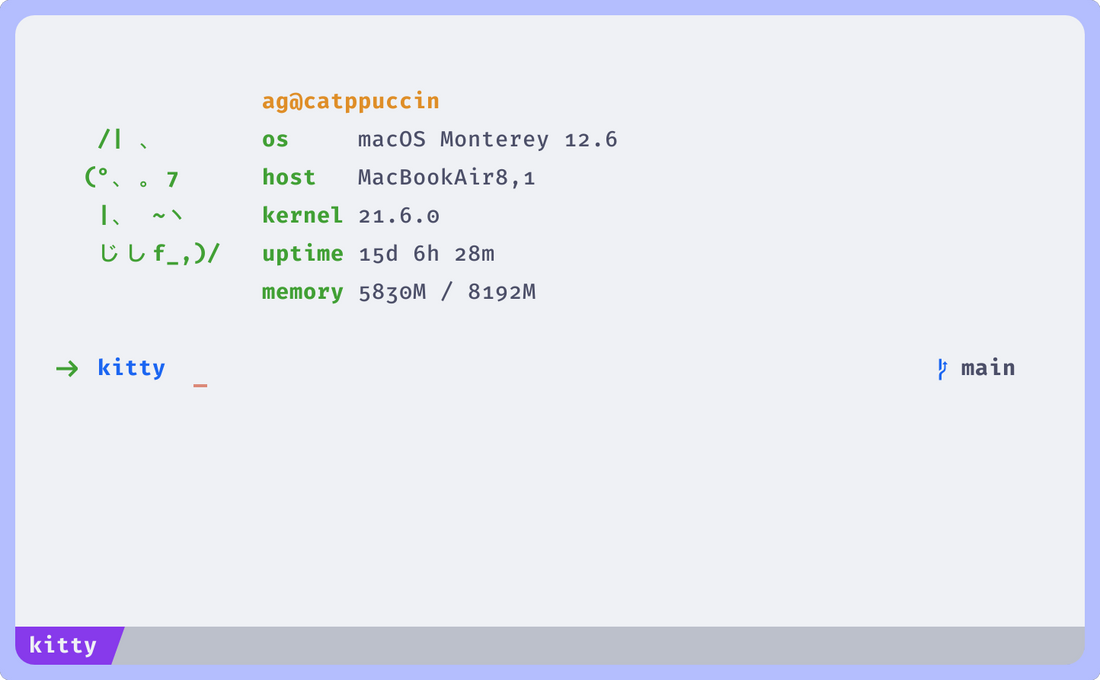Screen dimensions: 1100x680
Task: Click the macOS Monterey 12.6 text
Action: (x=488, y=140)
